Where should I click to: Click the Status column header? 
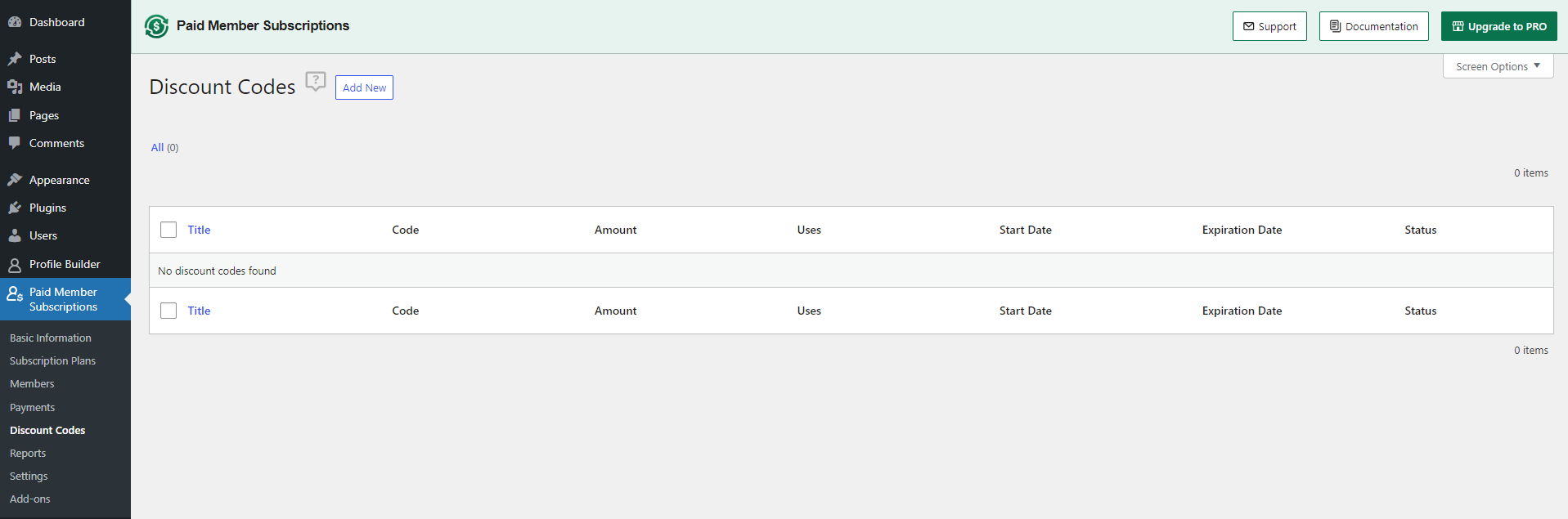1421,230
